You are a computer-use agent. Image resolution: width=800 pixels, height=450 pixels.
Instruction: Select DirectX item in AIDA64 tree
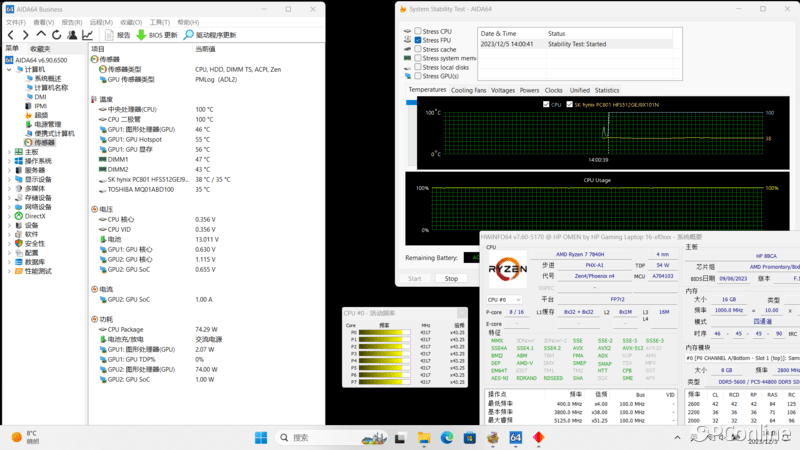coord(31,216)
